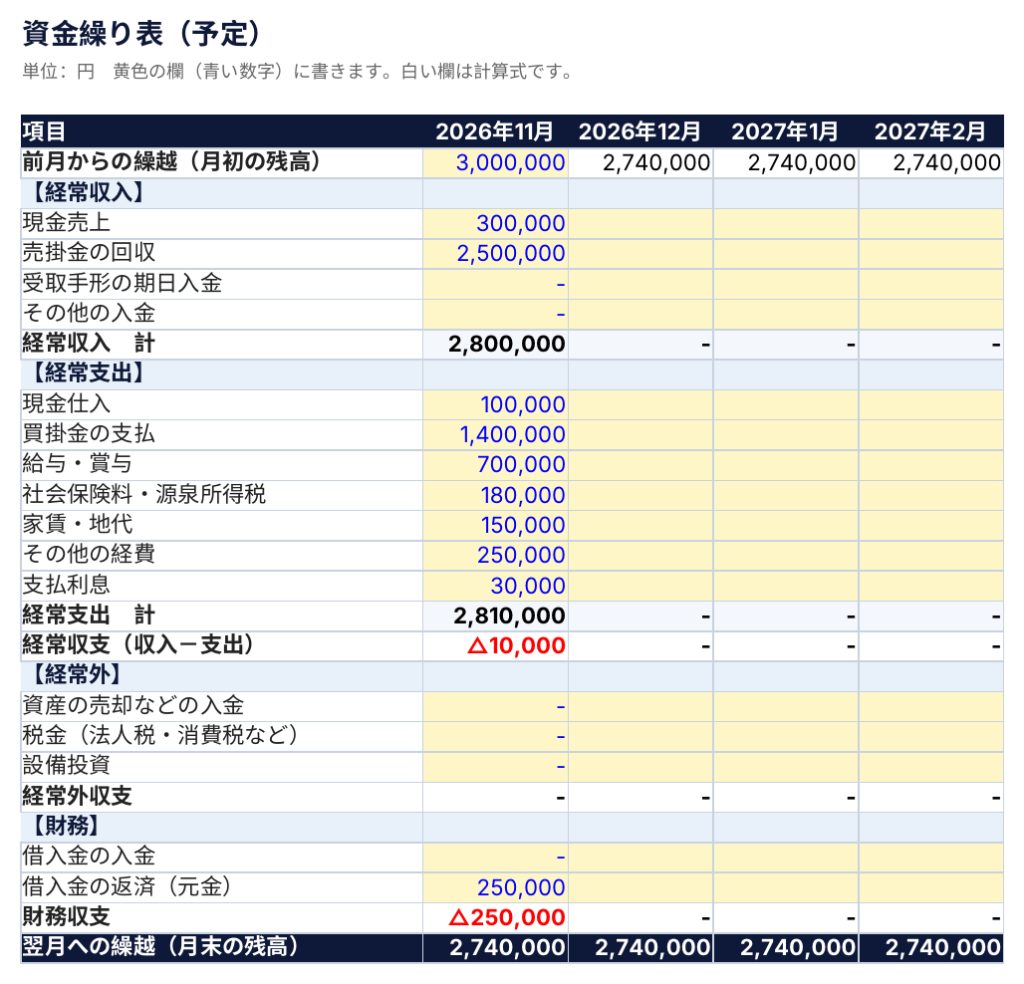This screenshot has width=1024, height=984.
Task: Click the 社会保険料・源泉所得税 value 180,000
Action: click(x=495, y=496)
